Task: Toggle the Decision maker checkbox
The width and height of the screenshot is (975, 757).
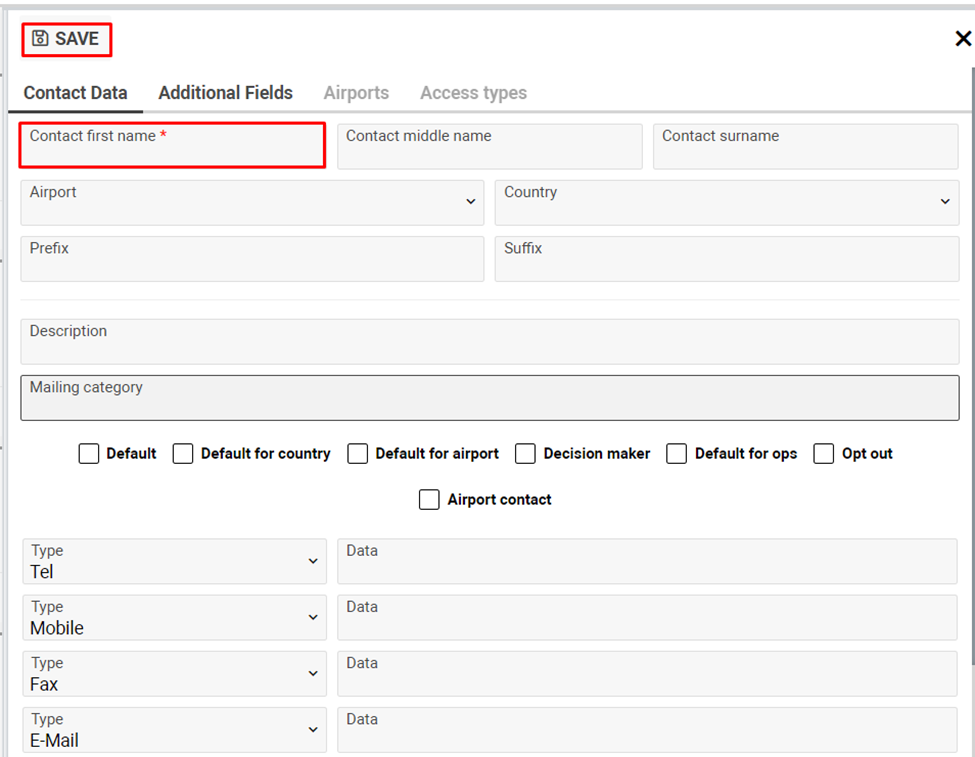Action: [x=526, y=454]
